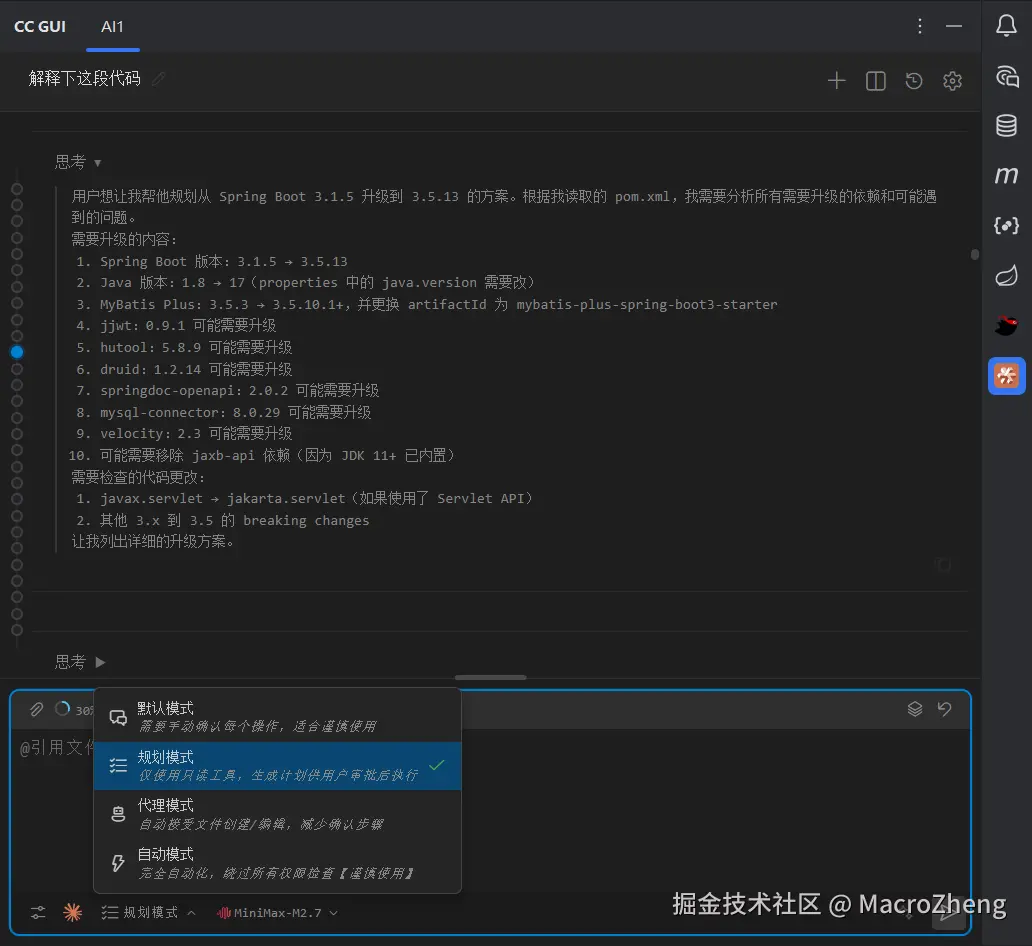
Task: Copy the thinking block content icon
Action: click(x=944, y=565)
